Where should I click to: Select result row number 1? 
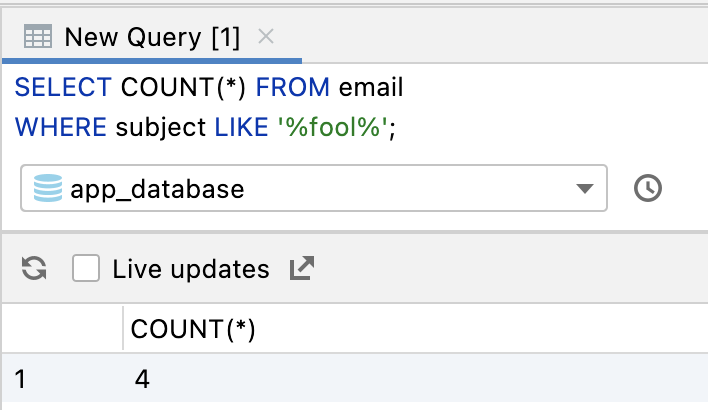[x=20, y=379]
